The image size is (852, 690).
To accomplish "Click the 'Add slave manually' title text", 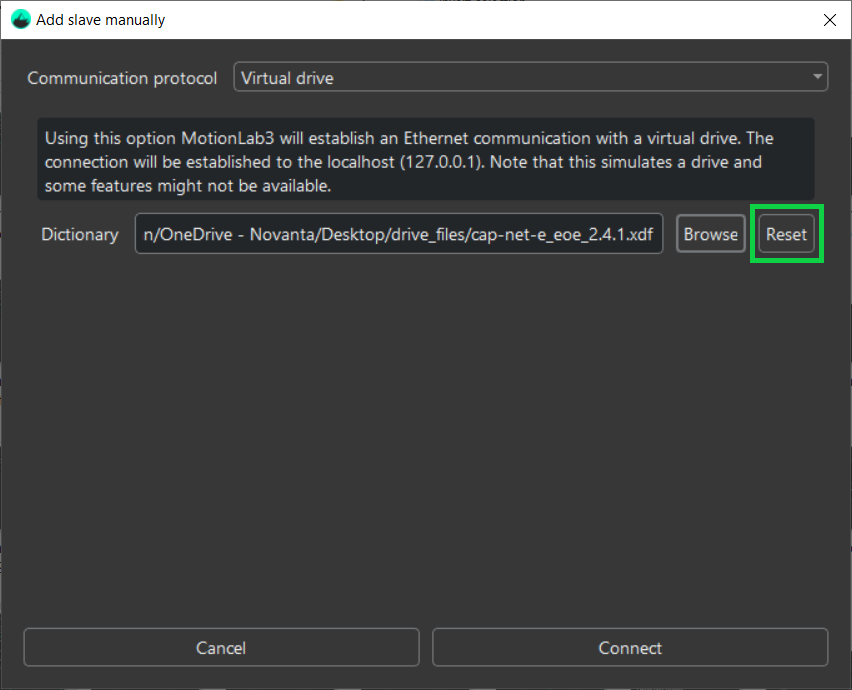I will tap(101, 20).
